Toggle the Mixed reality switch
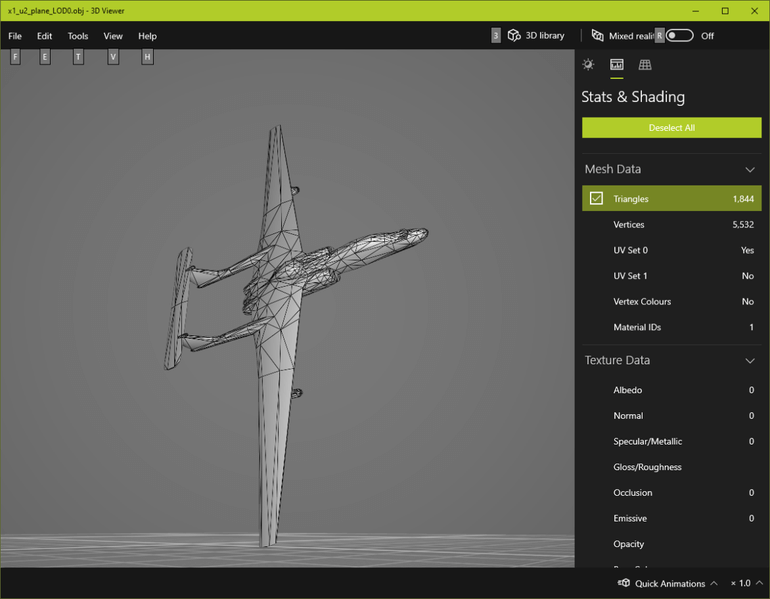 tap(680, 35)
